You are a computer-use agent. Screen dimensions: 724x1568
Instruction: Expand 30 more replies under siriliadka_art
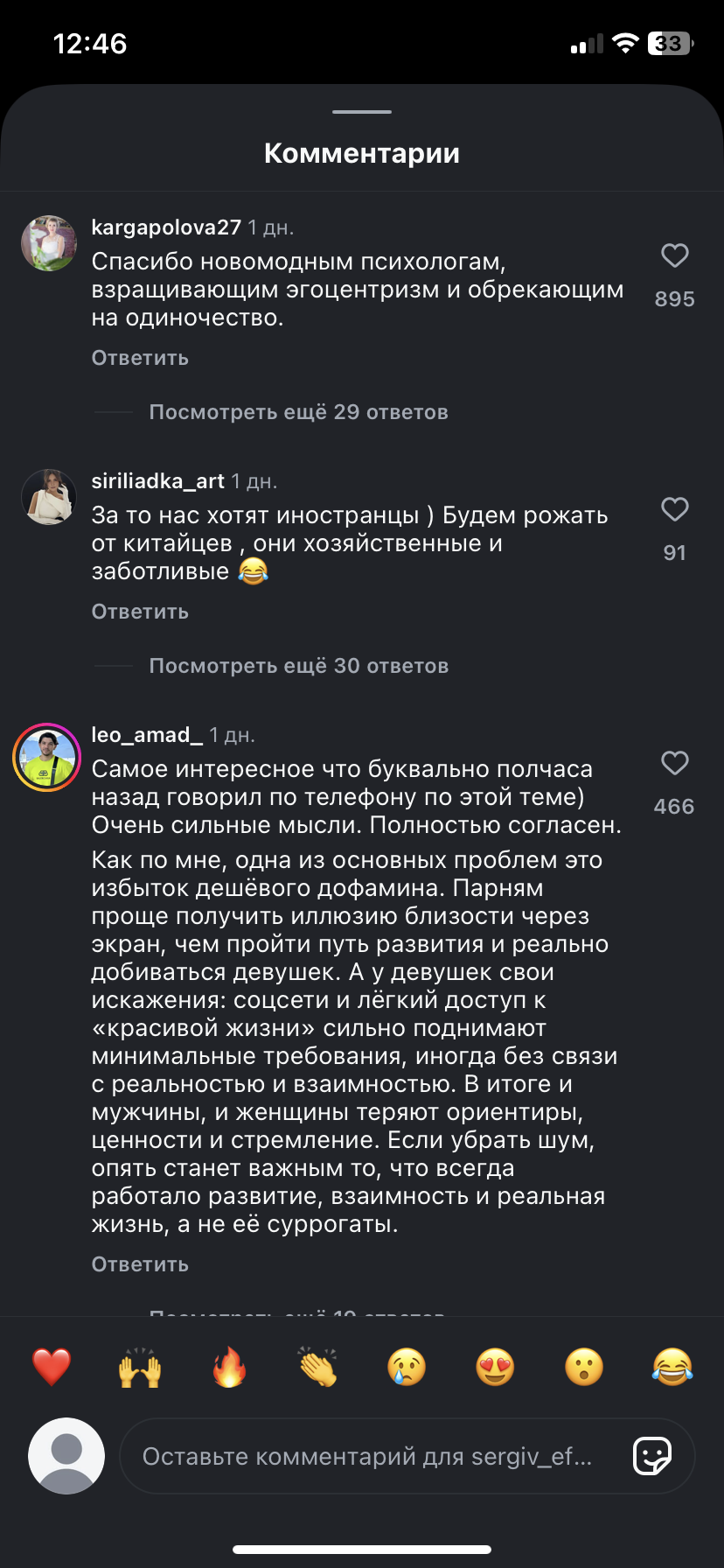298,666
